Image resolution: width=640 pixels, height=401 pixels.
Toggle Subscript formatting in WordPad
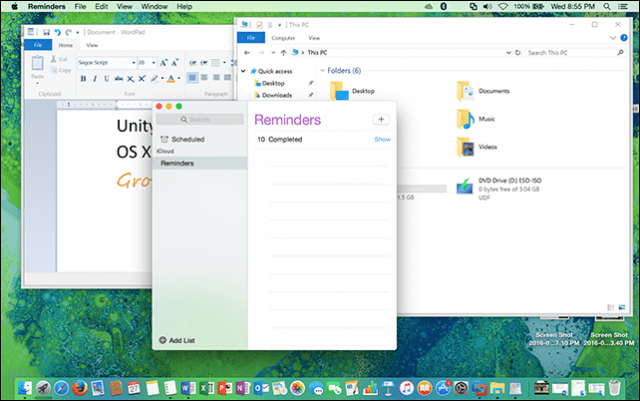(130, 78)
